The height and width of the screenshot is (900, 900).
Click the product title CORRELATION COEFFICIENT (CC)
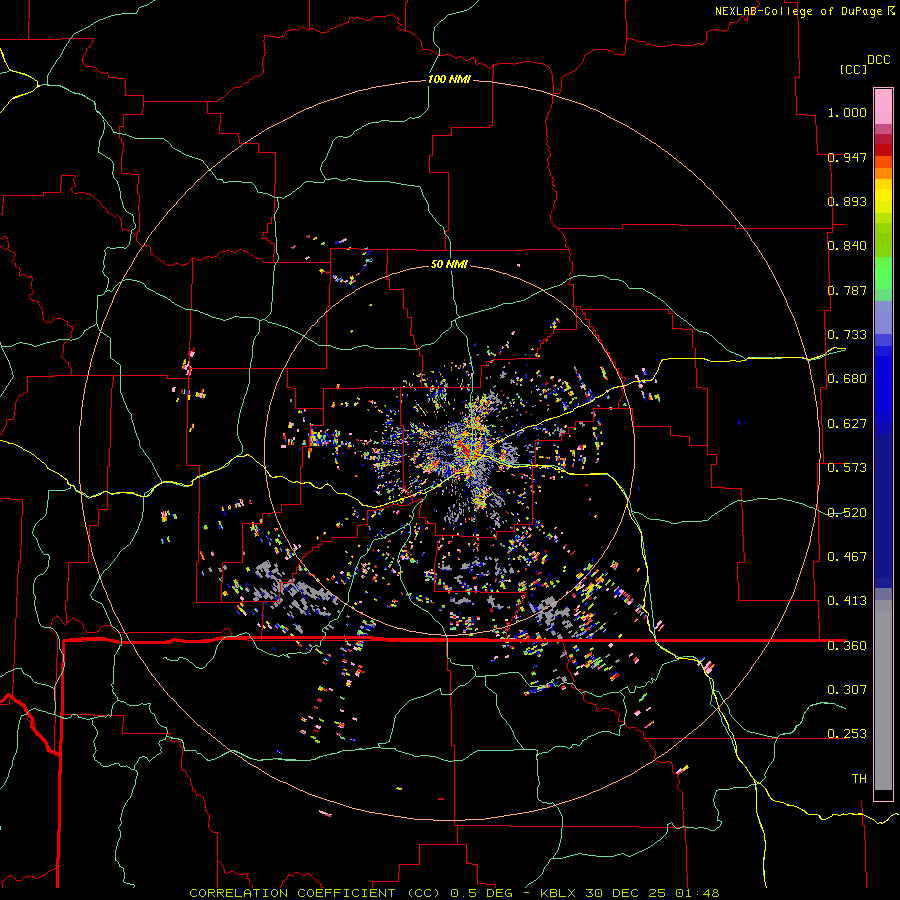point(315,893)
